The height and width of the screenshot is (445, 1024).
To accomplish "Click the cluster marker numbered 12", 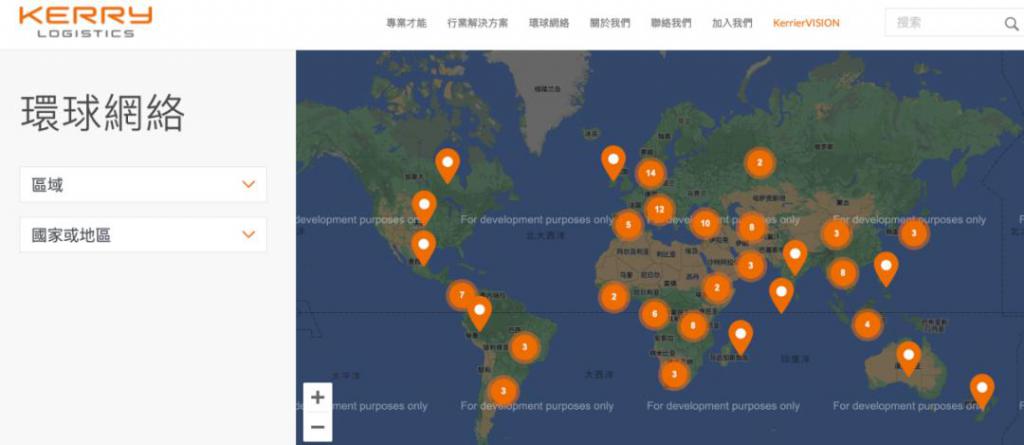I will (658, 209).
